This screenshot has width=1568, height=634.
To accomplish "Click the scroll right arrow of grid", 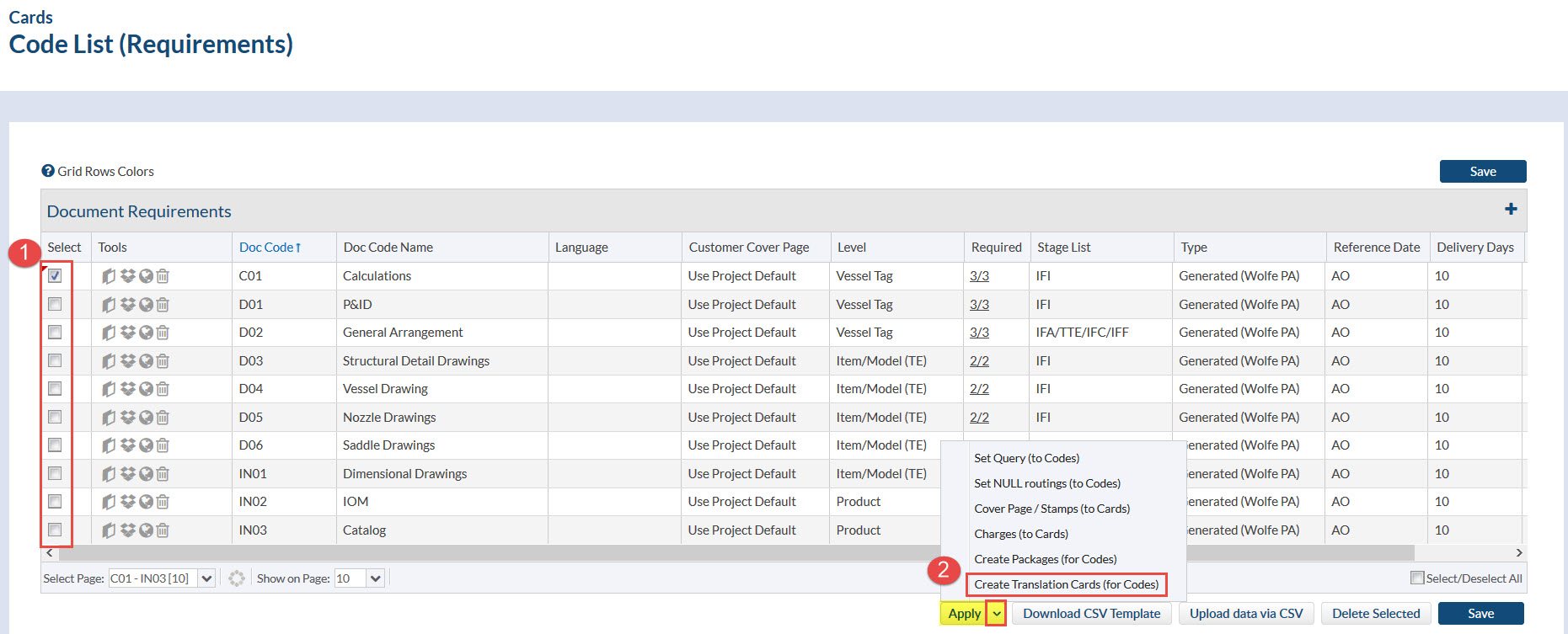I will pyautogui.click(x=1519, y=552).
